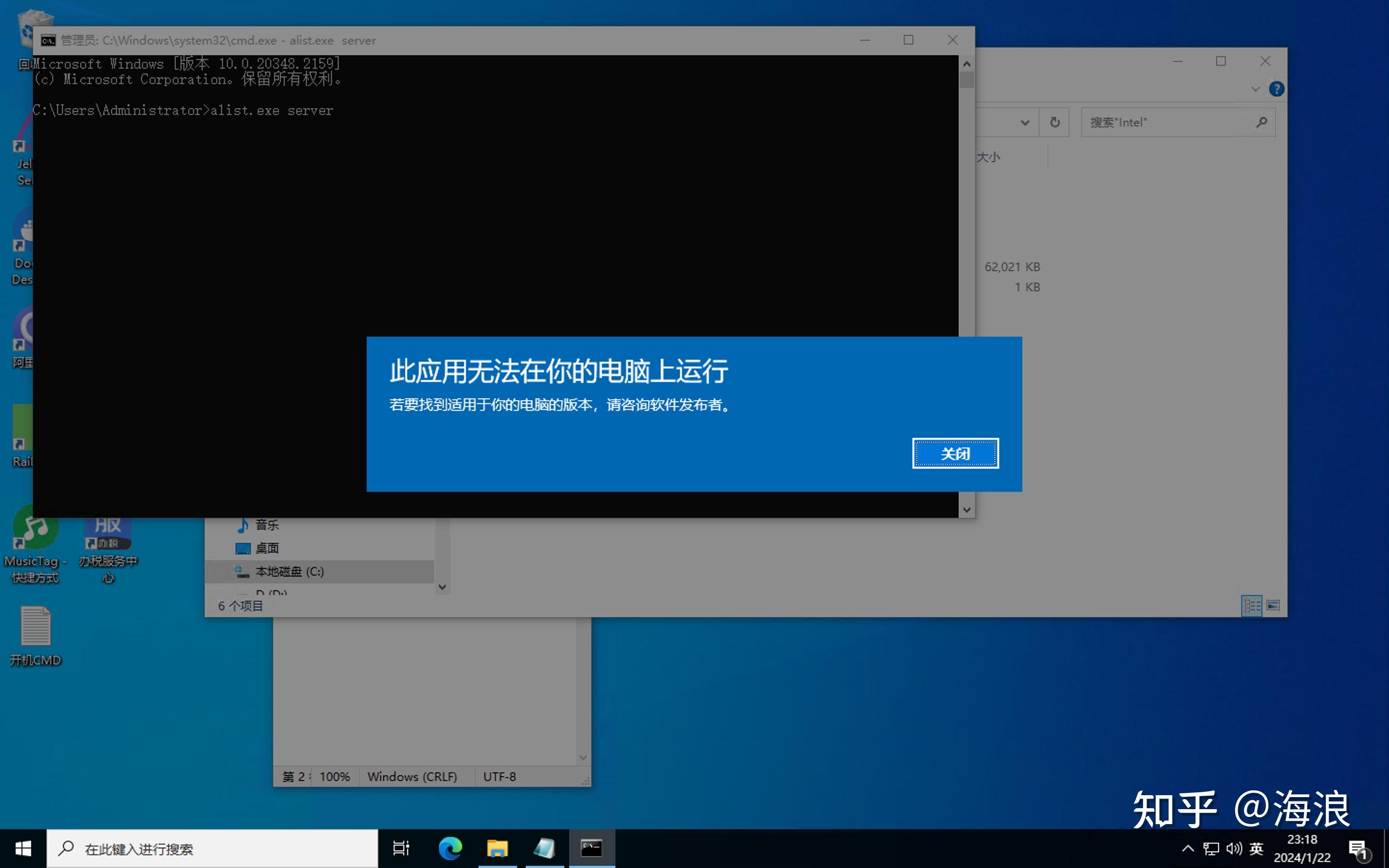This screenshot has width=1389, height=868.
Task: Open the Explorer help icon
Action: (x=1277, y=89)
